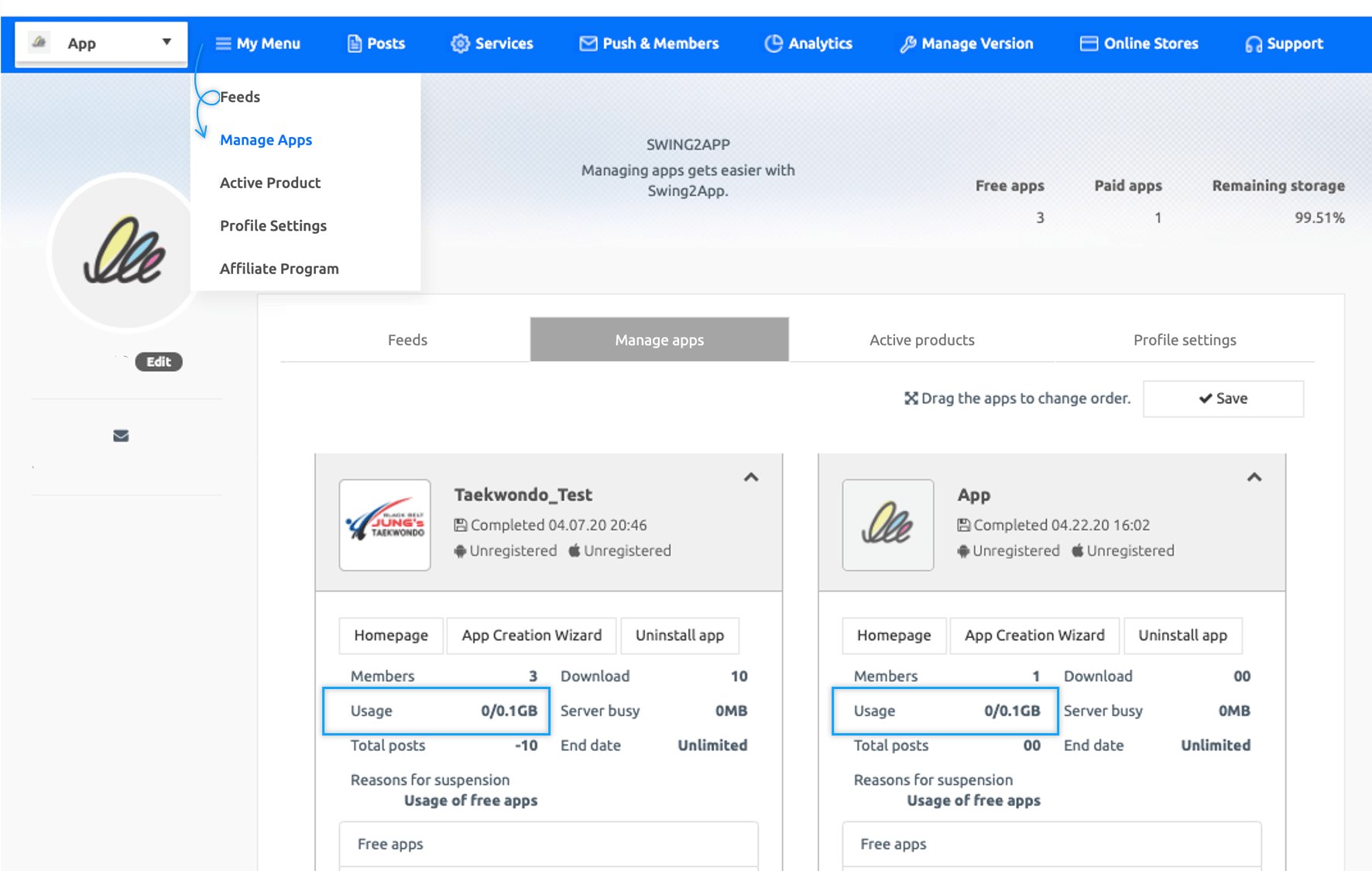Click the envelope icon in left sidebar
The width and height of the screenshot is (1372, 871).
pos(121,436)
